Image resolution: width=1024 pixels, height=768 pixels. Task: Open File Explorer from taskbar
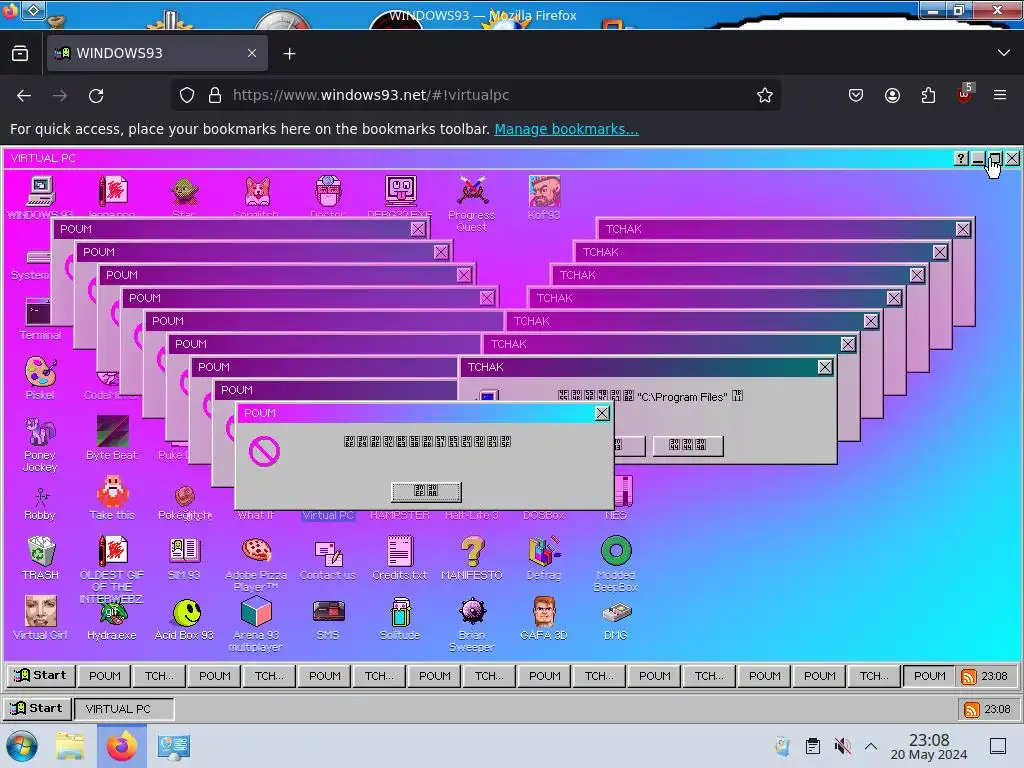(70, 746)
